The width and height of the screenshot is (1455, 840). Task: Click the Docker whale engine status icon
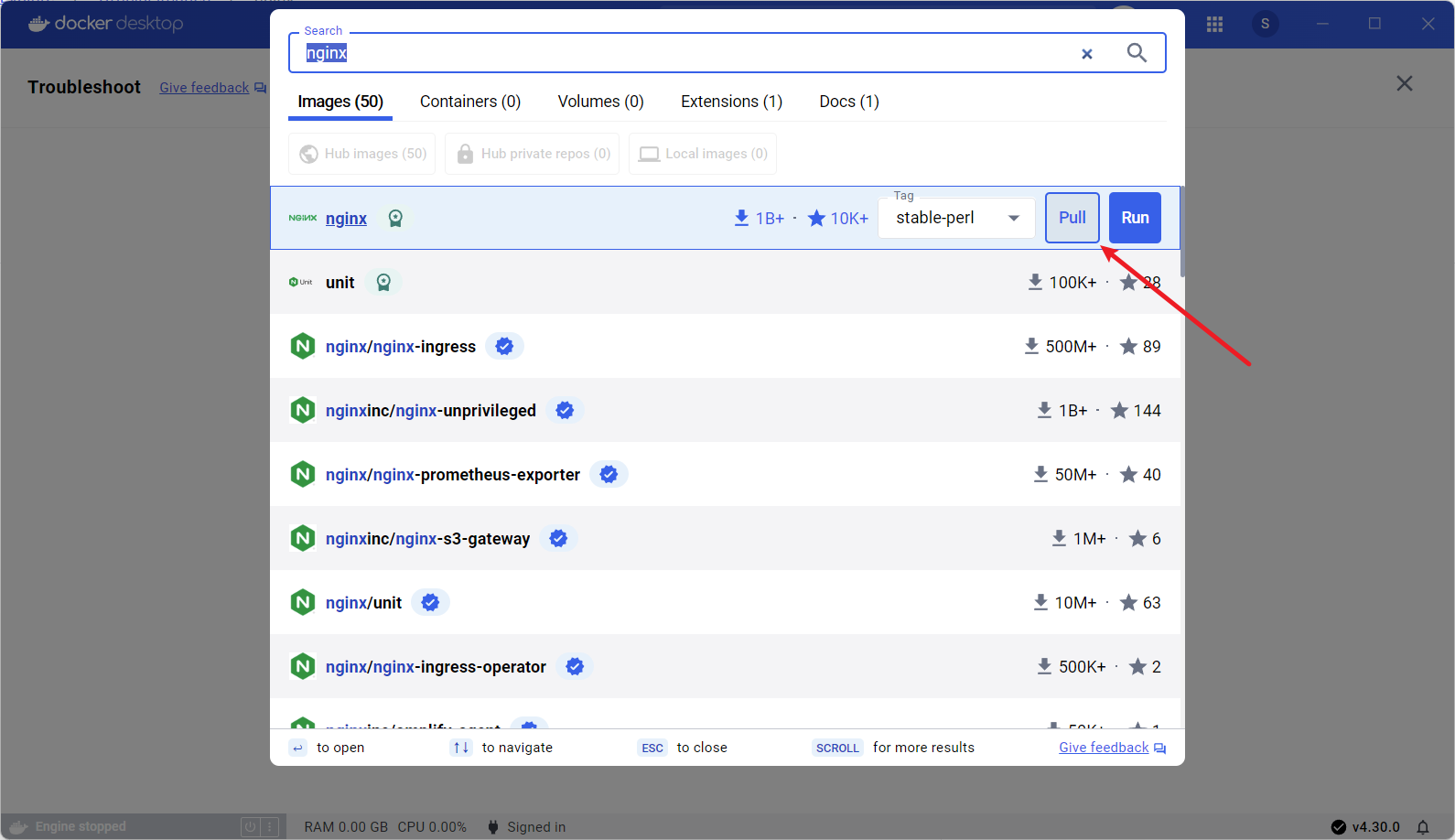18,827
